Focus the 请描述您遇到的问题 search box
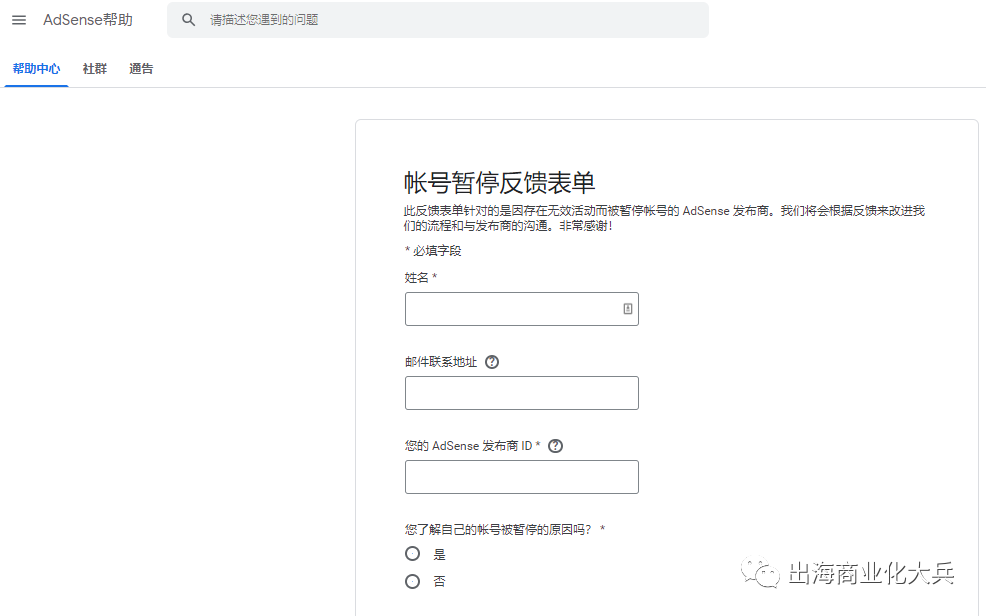 click(x=450, y=20)
